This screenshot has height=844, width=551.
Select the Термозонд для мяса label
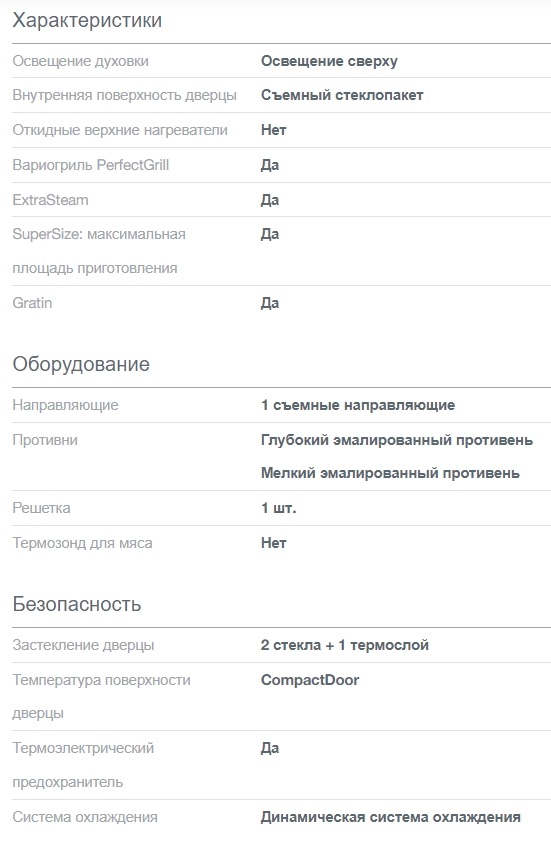82,543
